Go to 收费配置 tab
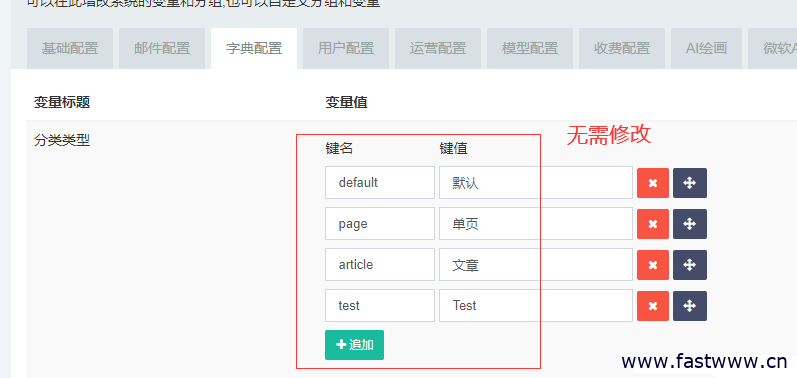The height and width of the screenshot is (378, 797). coord(622,48)
